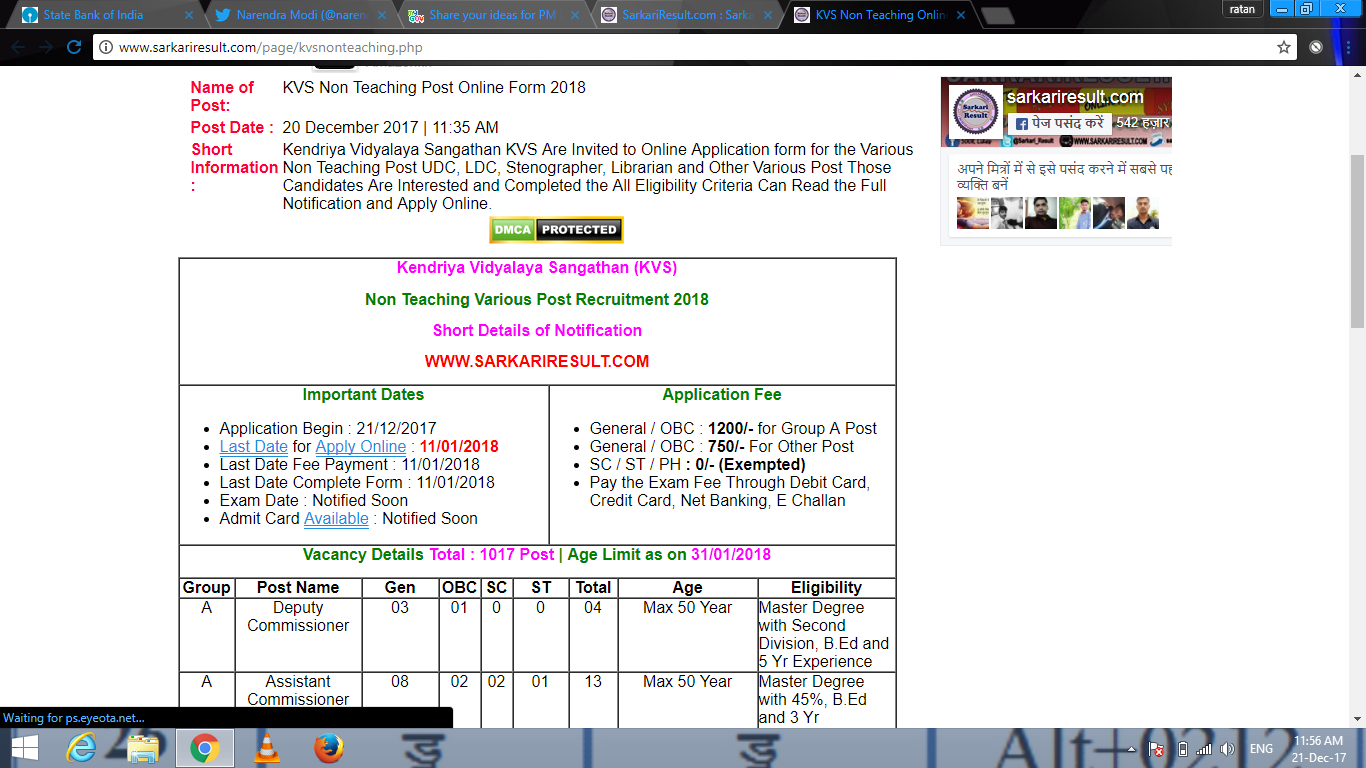Image resolution: width=1366 pixels, height=768 pixels.
Task: Click the Sarkari Result round logo
Action: [x=975, y=112]
